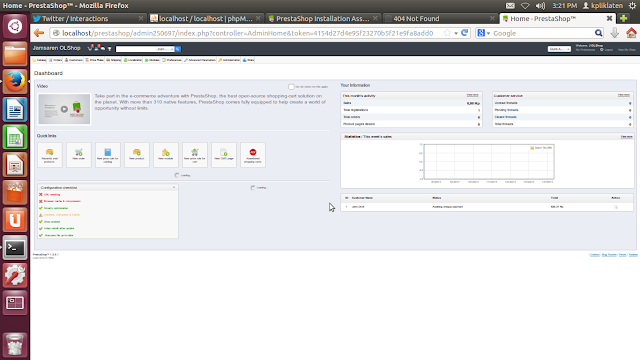Screen dimensions: 640x360
Task: Open the Shipping menu
Action: click(113, 60)
